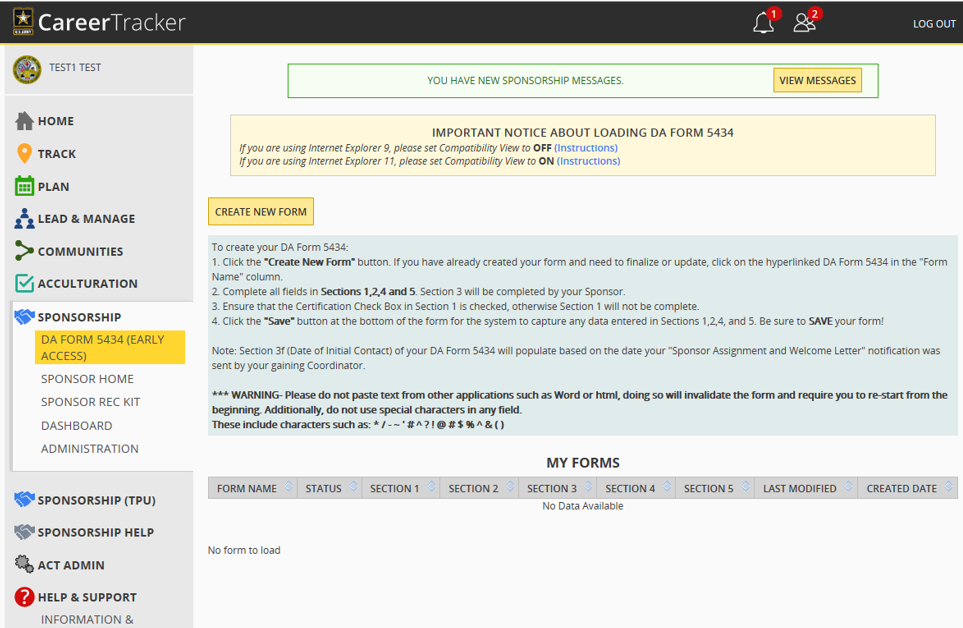The width and height of the screenshot is (963, 628).
Task: Go to sponsorship DASHBOARD
Action: click(77, 426)
